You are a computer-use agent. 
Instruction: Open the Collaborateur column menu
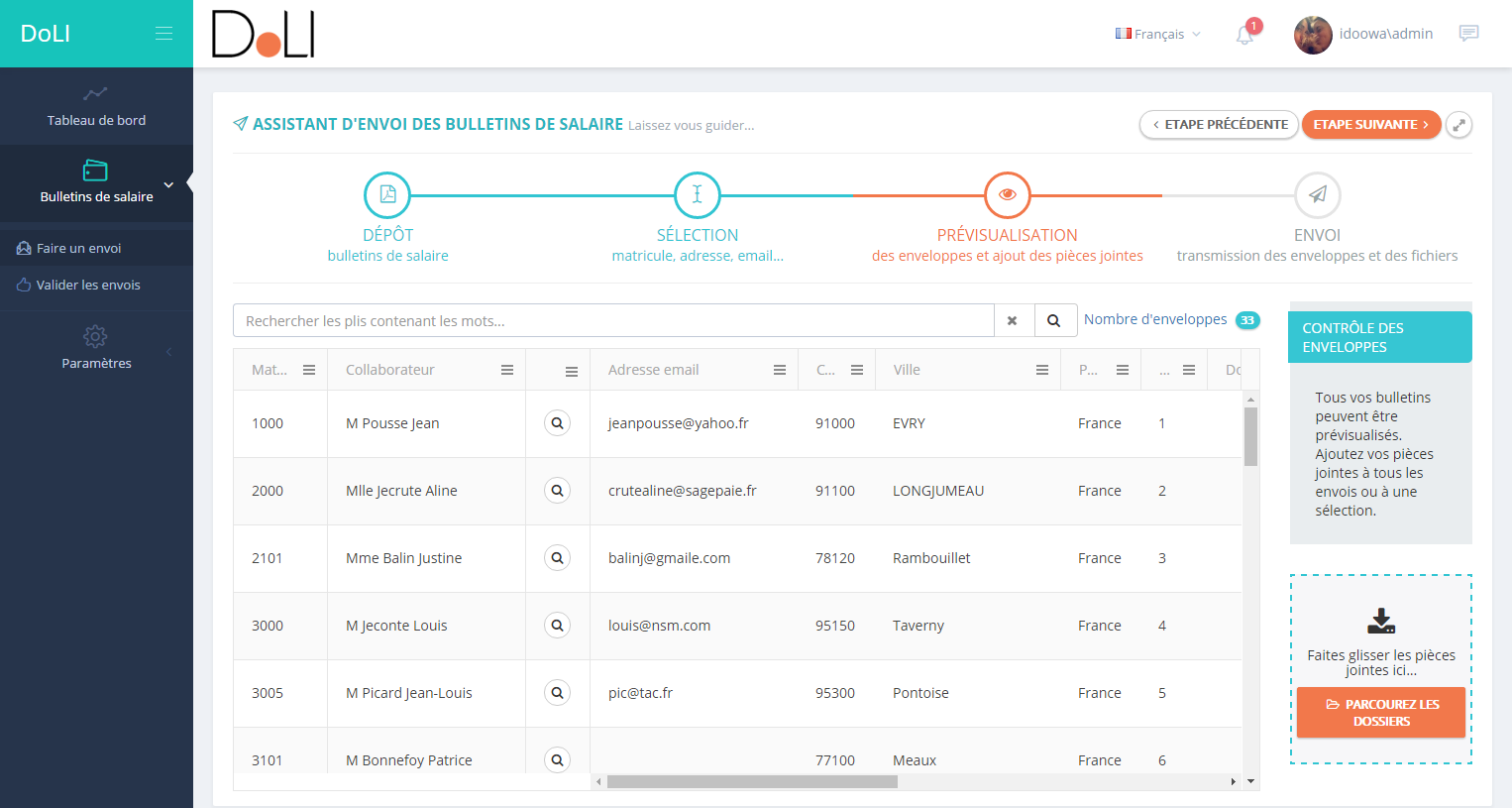(x=507, y=370)
